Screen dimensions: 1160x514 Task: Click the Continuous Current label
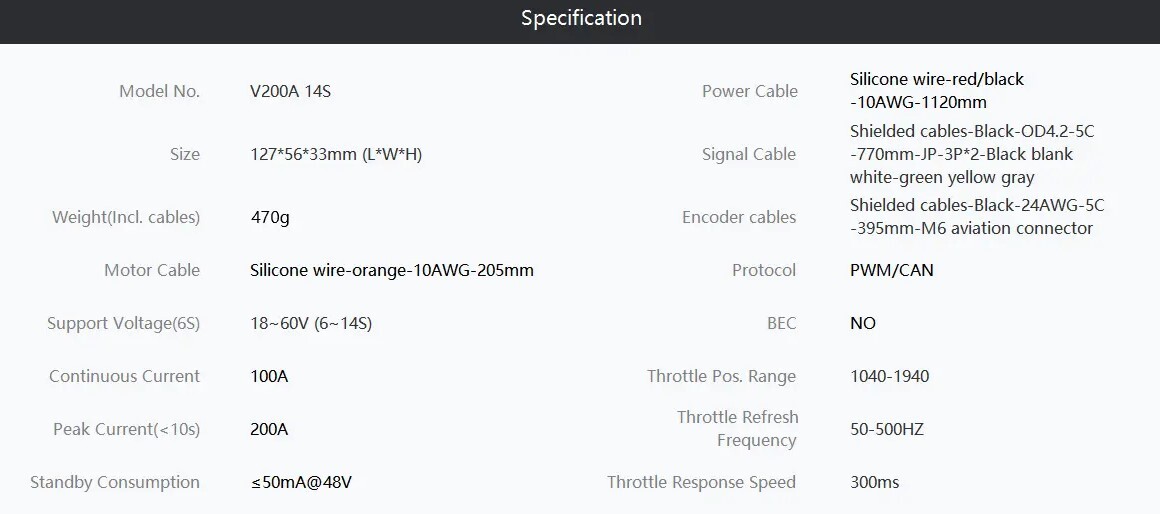(x=124, y=376)
